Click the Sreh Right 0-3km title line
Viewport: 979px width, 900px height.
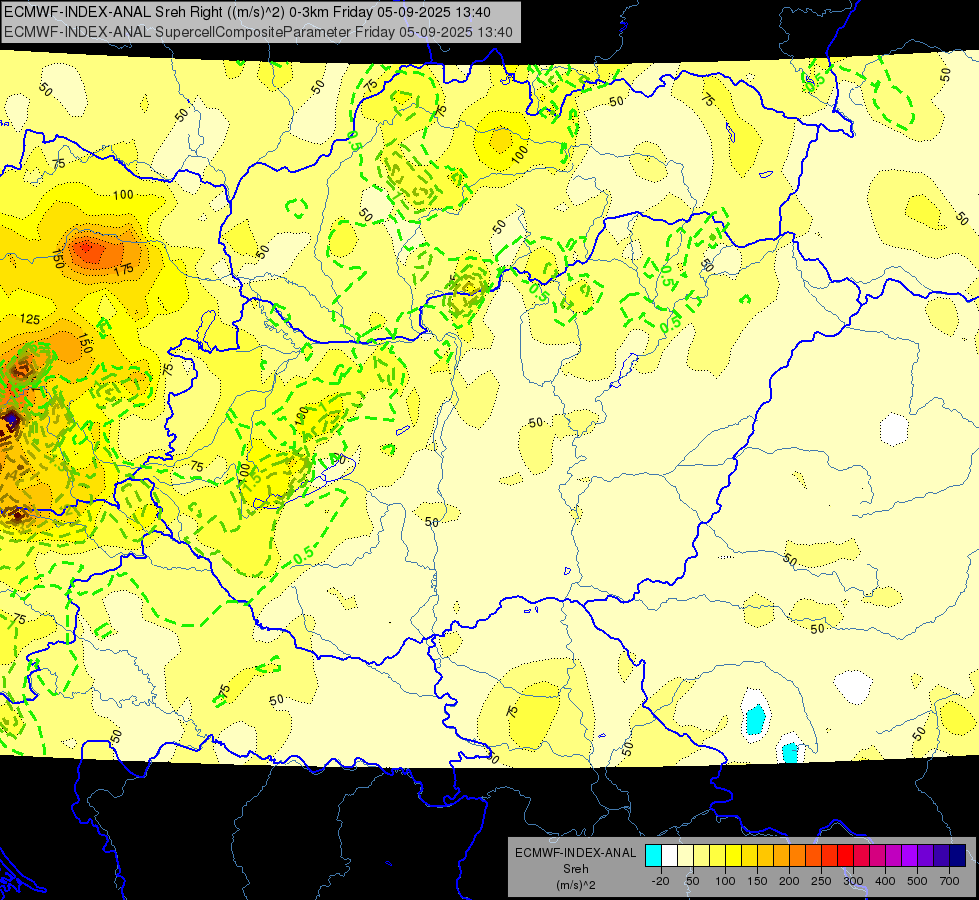[x=247, y=12]
